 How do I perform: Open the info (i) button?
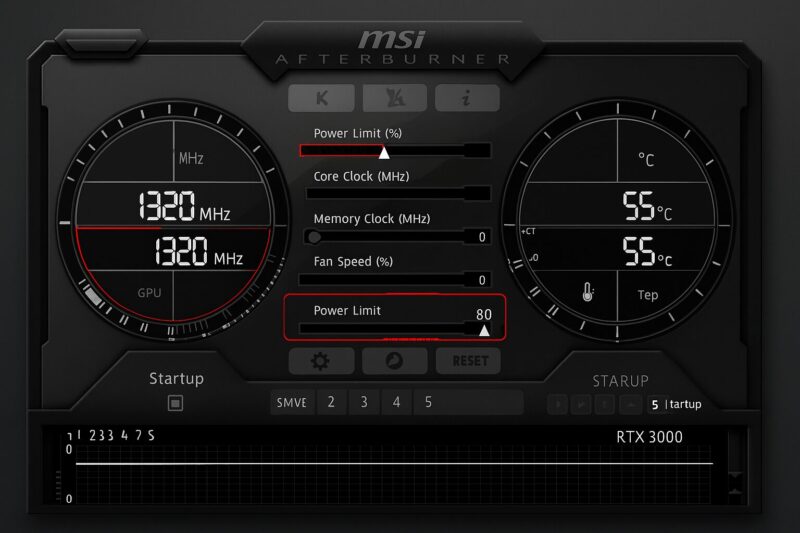467,97
